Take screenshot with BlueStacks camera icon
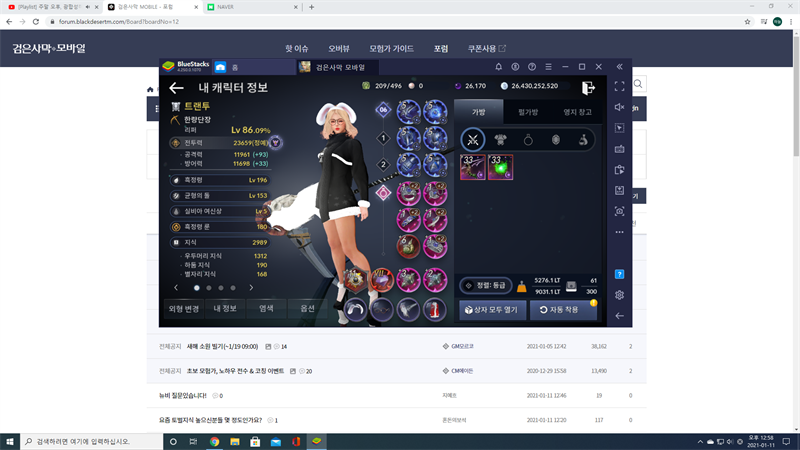Screen dimensions: 800x450 [620, 211]
